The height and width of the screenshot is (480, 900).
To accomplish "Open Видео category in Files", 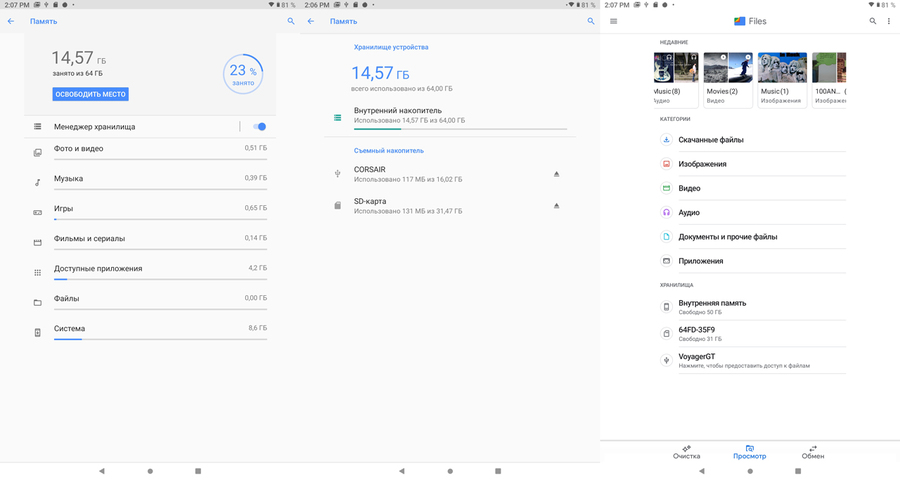I will pyautogui.click(x=752, y=188).
